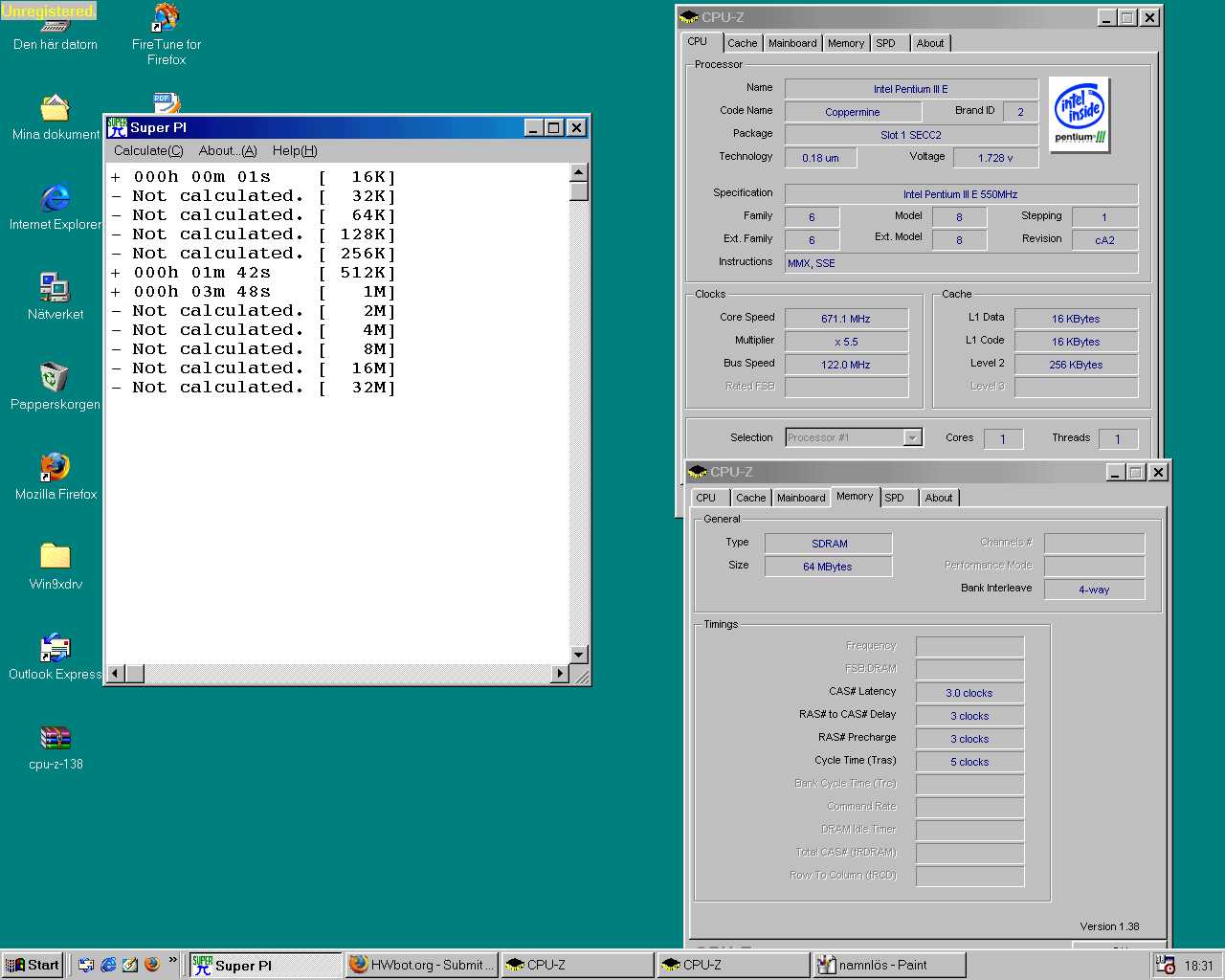Open the Internet Explorer desktop icon
Viewport: 1225px width, 980px height.
point(56,199)
